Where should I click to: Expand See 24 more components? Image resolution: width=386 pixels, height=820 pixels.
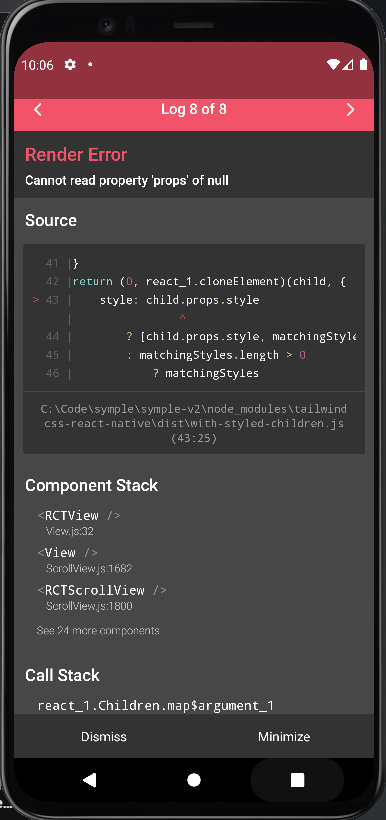pyautogui.click(x=98, y=631)
